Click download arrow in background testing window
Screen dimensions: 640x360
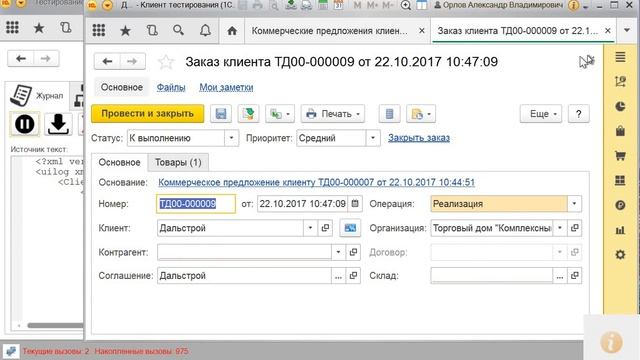coord(58,124)
